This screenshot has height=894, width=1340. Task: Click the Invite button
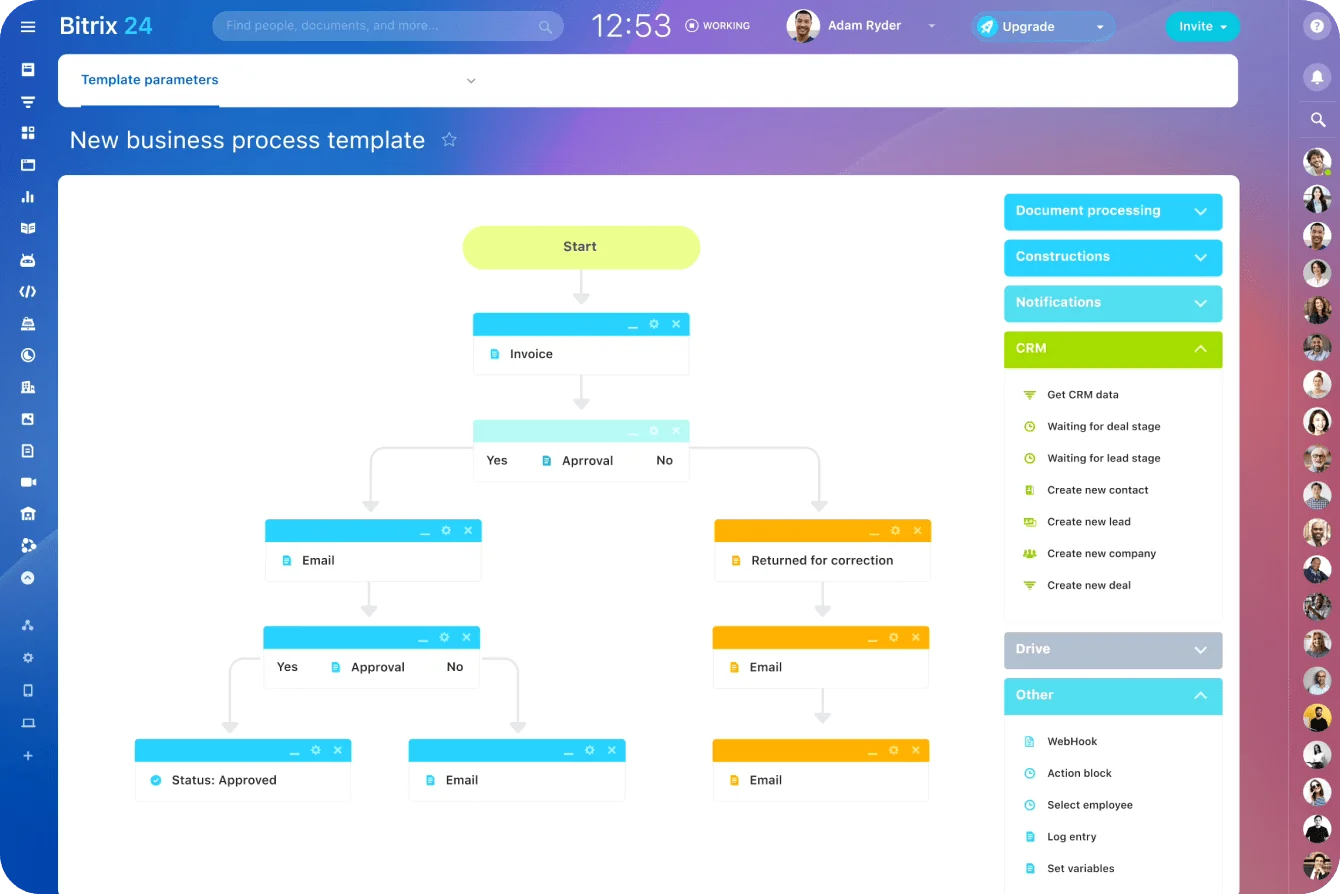click(1197, 27)
